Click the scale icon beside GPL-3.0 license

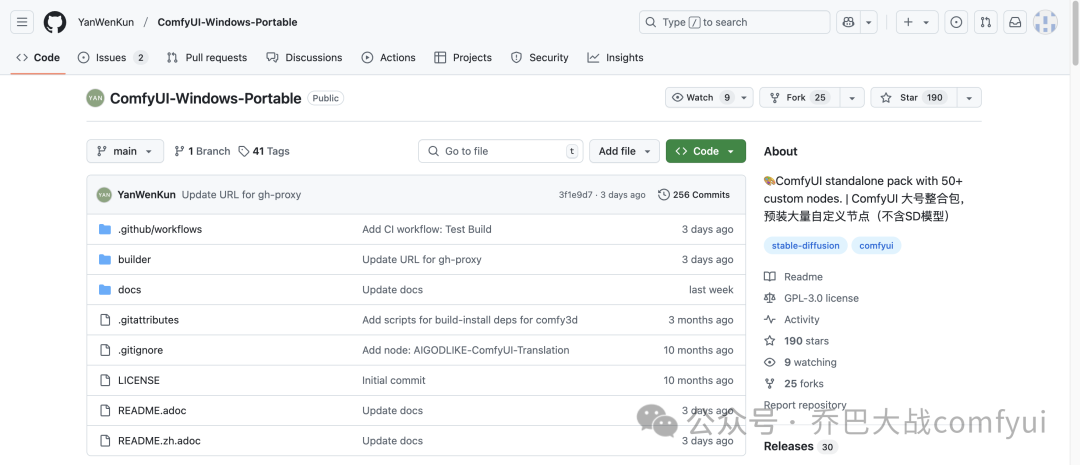pyautogui.click(x=769, y=298)
